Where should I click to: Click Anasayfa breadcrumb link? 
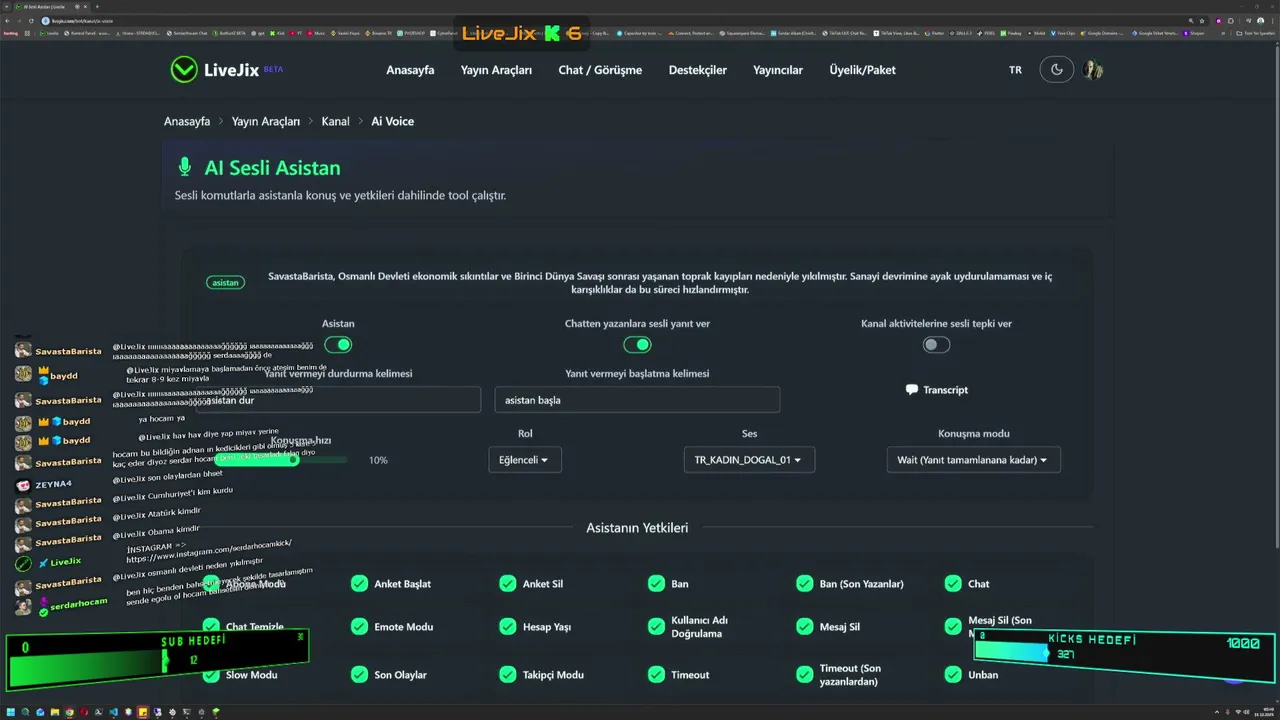(x=187, y=121)
